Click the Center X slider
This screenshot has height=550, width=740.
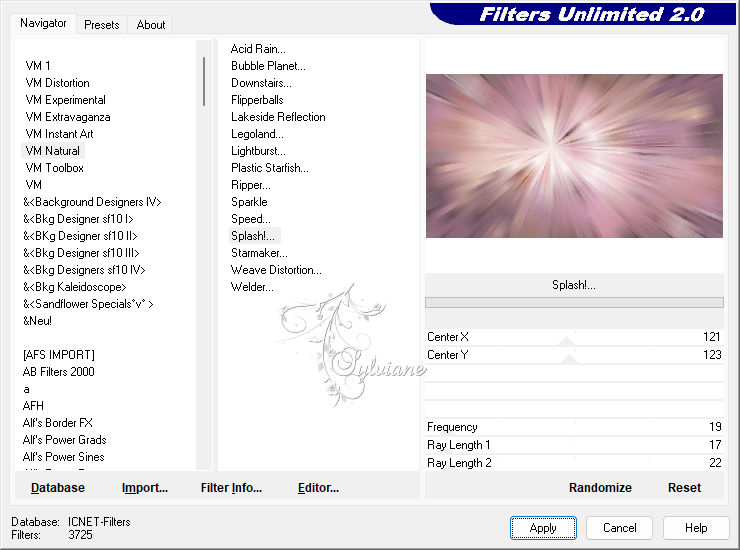(574, 337)
